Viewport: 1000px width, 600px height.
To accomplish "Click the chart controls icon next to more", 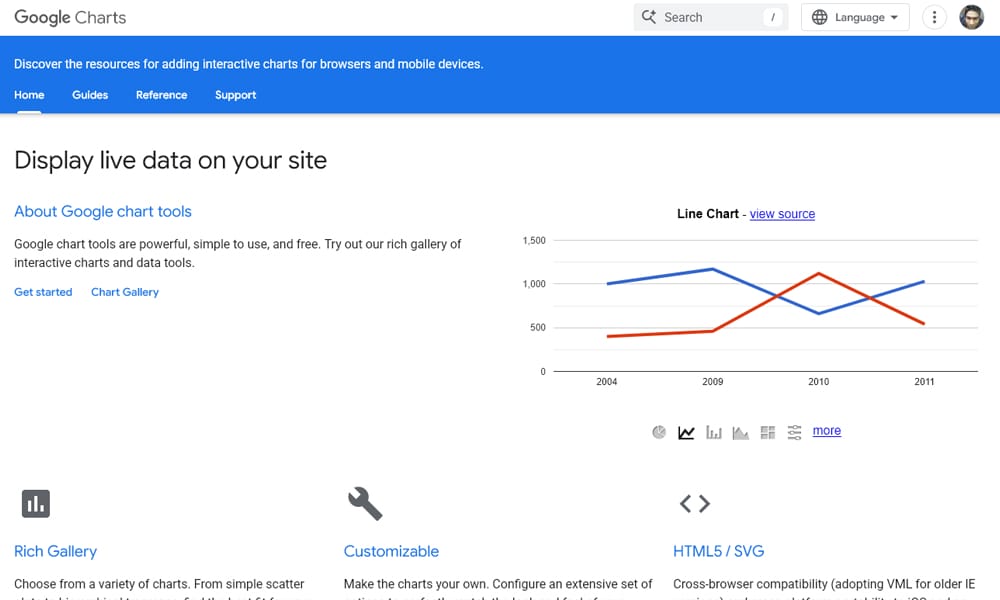I will 794,431.
